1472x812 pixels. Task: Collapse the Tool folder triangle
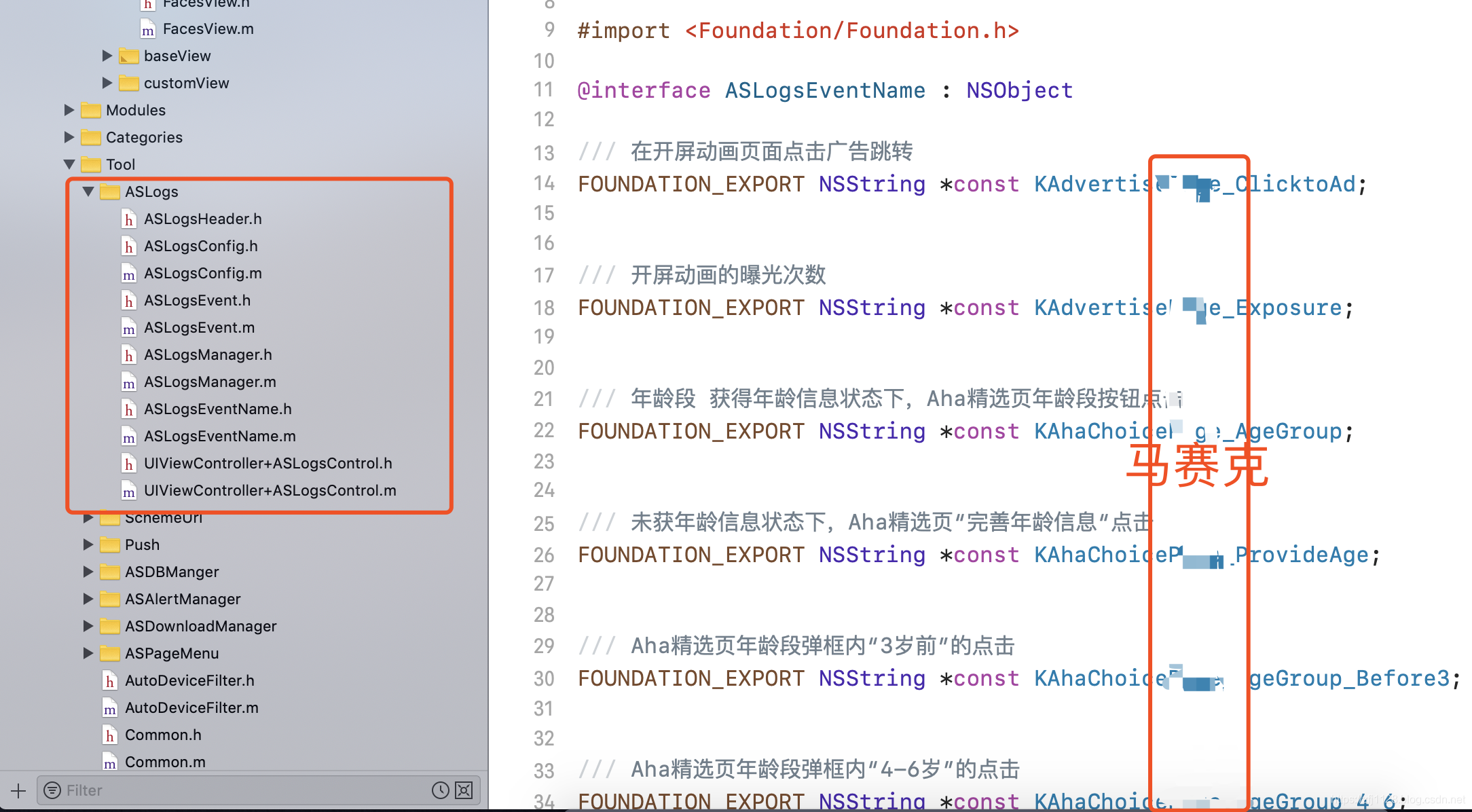click(69, 164)
